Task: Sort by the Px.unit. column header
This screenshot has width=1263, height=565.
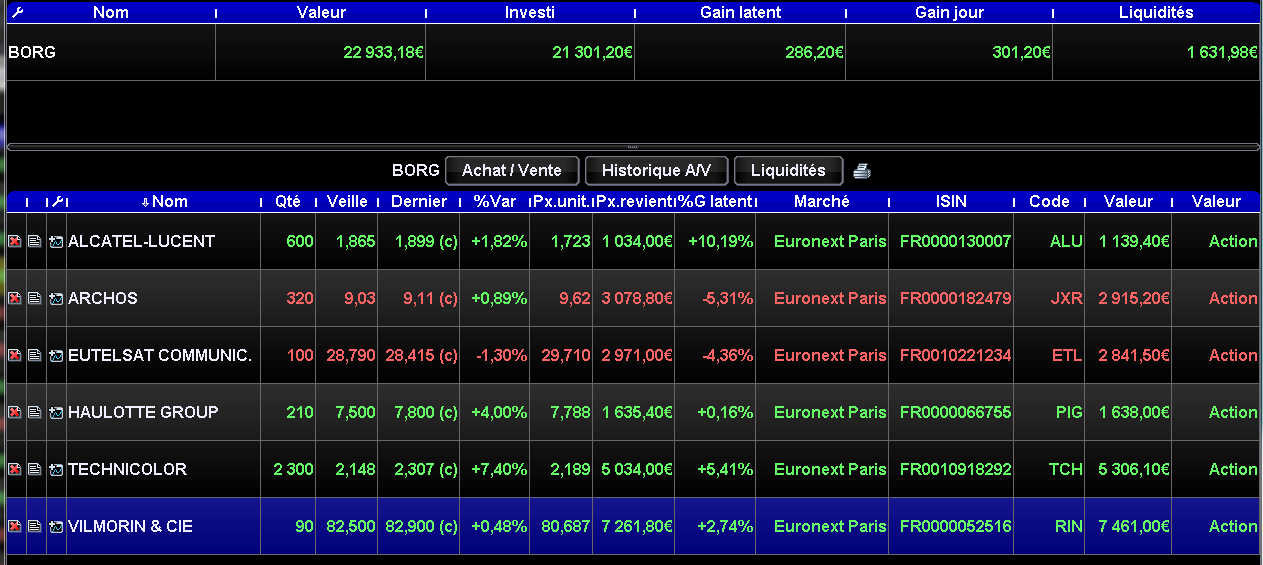Action: click(562, 202)
